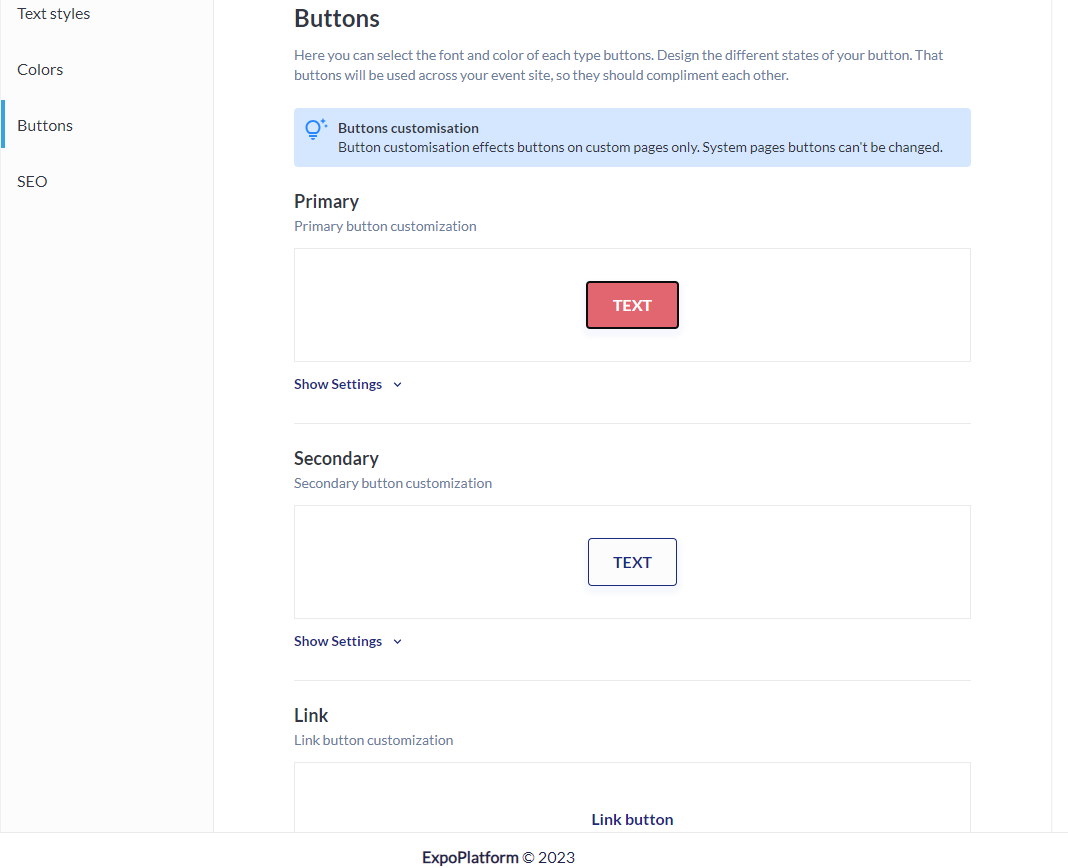This screenshot has width=1068, height=868.
Task: Click the Link button preview
Action: tap(632, 820)
